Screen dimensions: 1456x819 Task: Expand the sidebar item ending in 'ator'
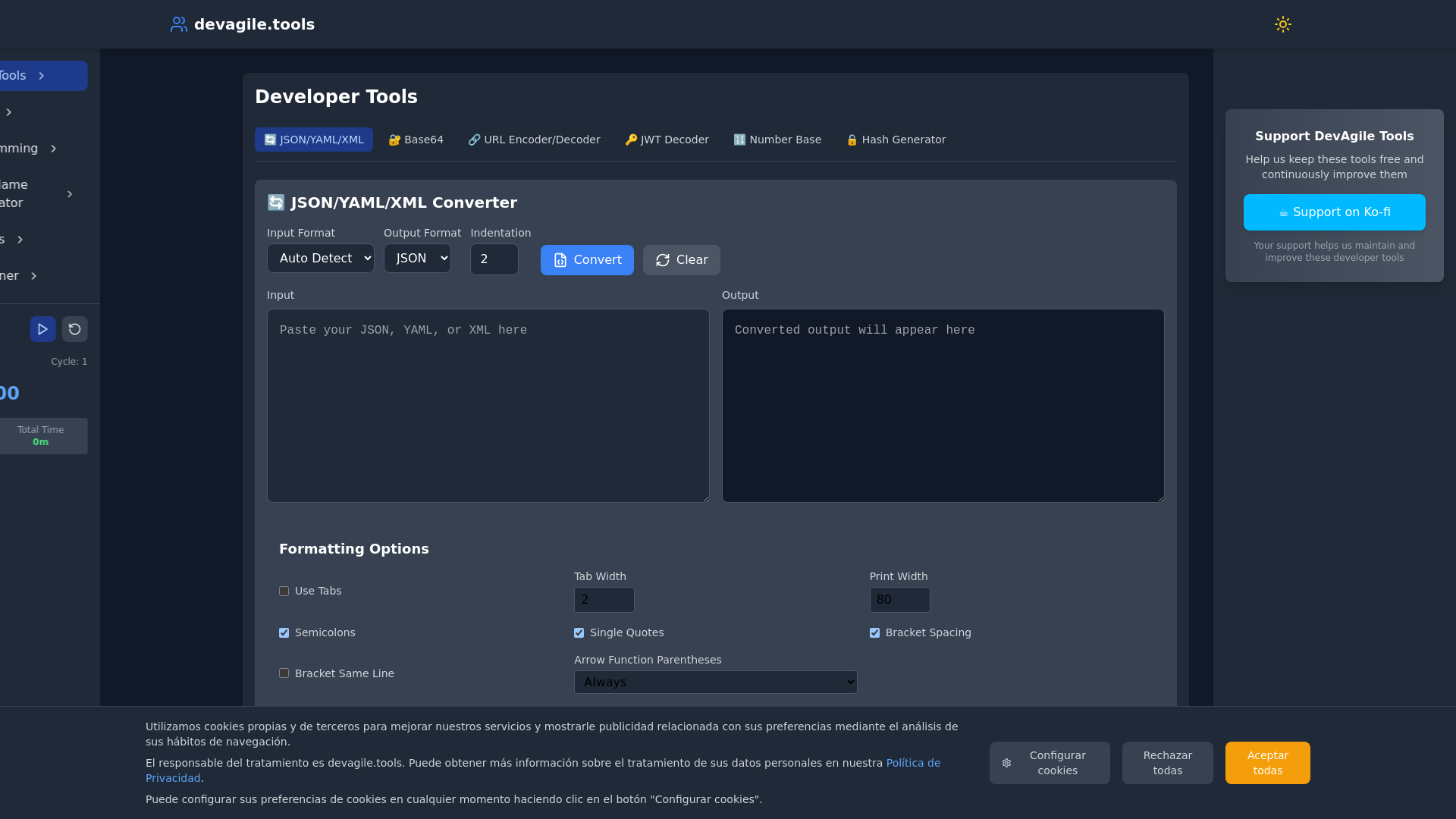coord(70,194)
